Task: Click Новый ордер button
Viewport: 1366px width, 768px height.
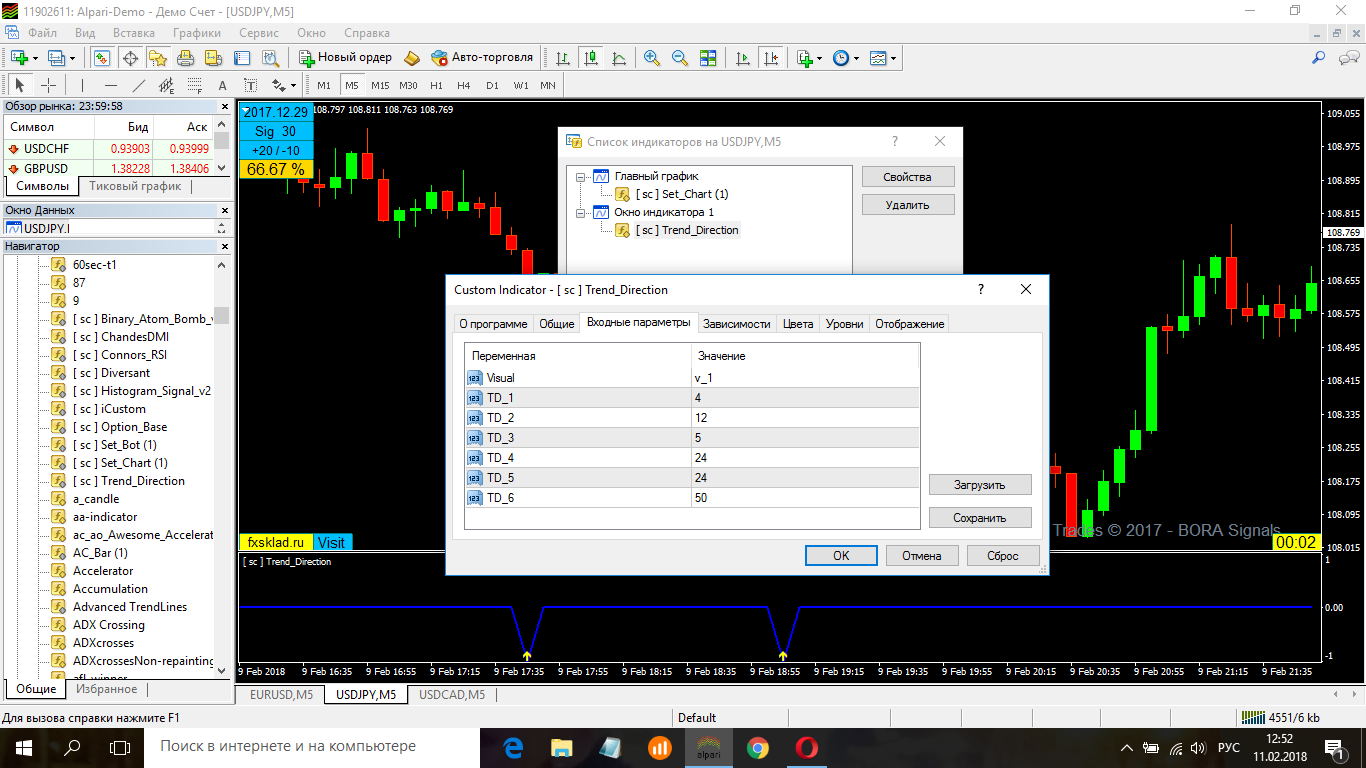Action: 346,58
